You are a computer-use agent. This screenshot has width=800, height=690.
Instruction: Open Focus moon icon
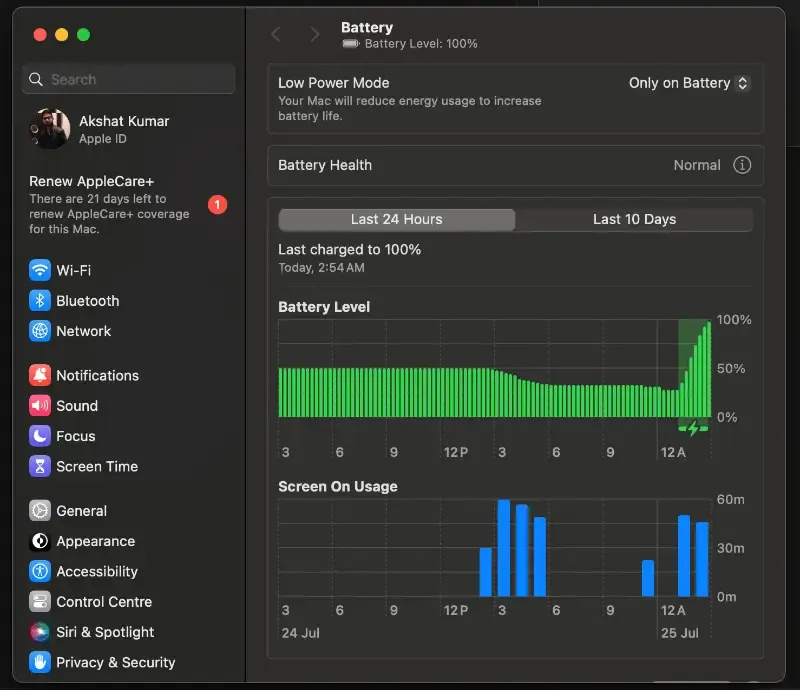click(x=40, y=436)
